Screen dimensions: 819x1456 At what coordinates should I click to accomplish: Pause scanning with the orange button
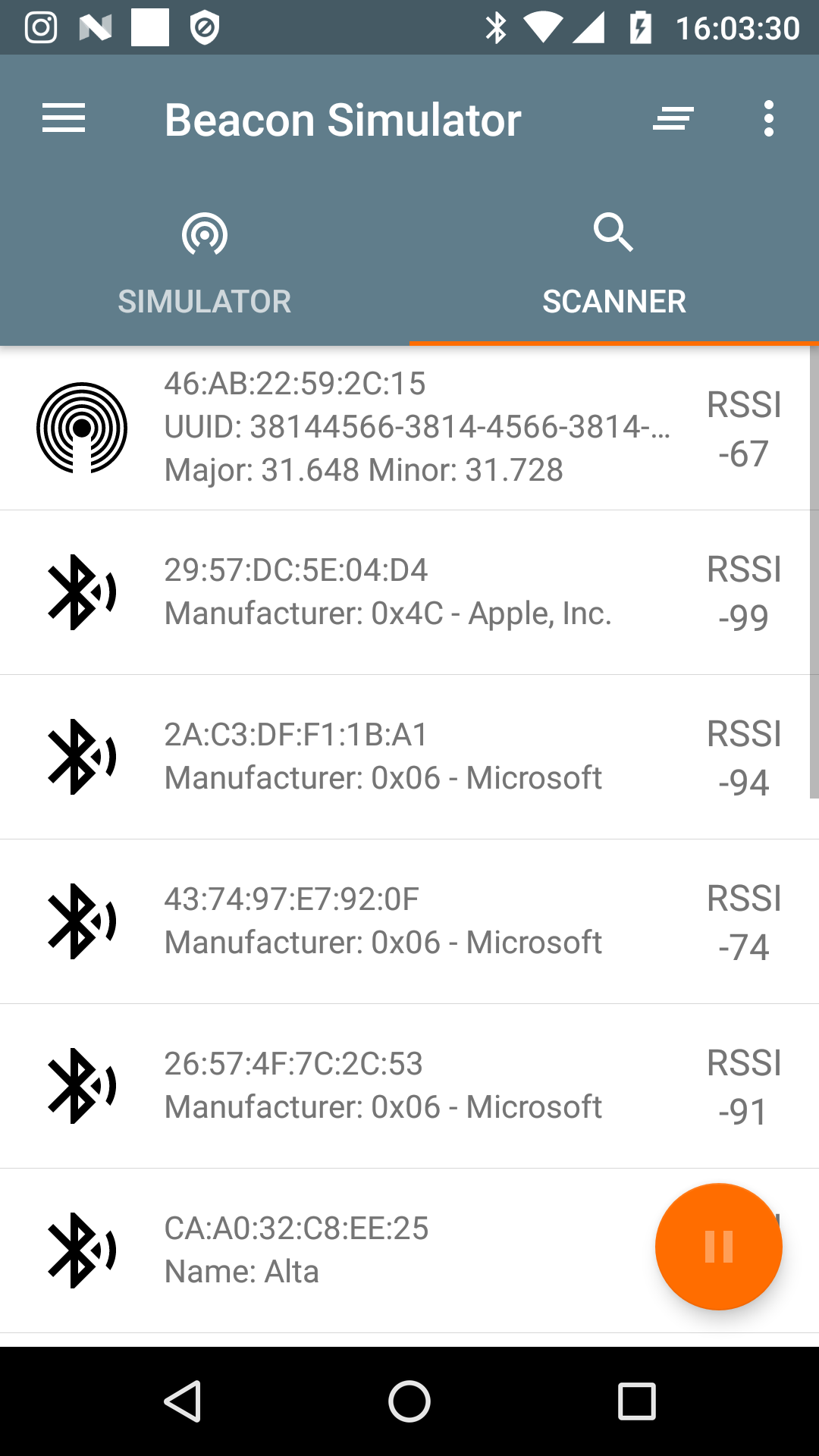718,1247
